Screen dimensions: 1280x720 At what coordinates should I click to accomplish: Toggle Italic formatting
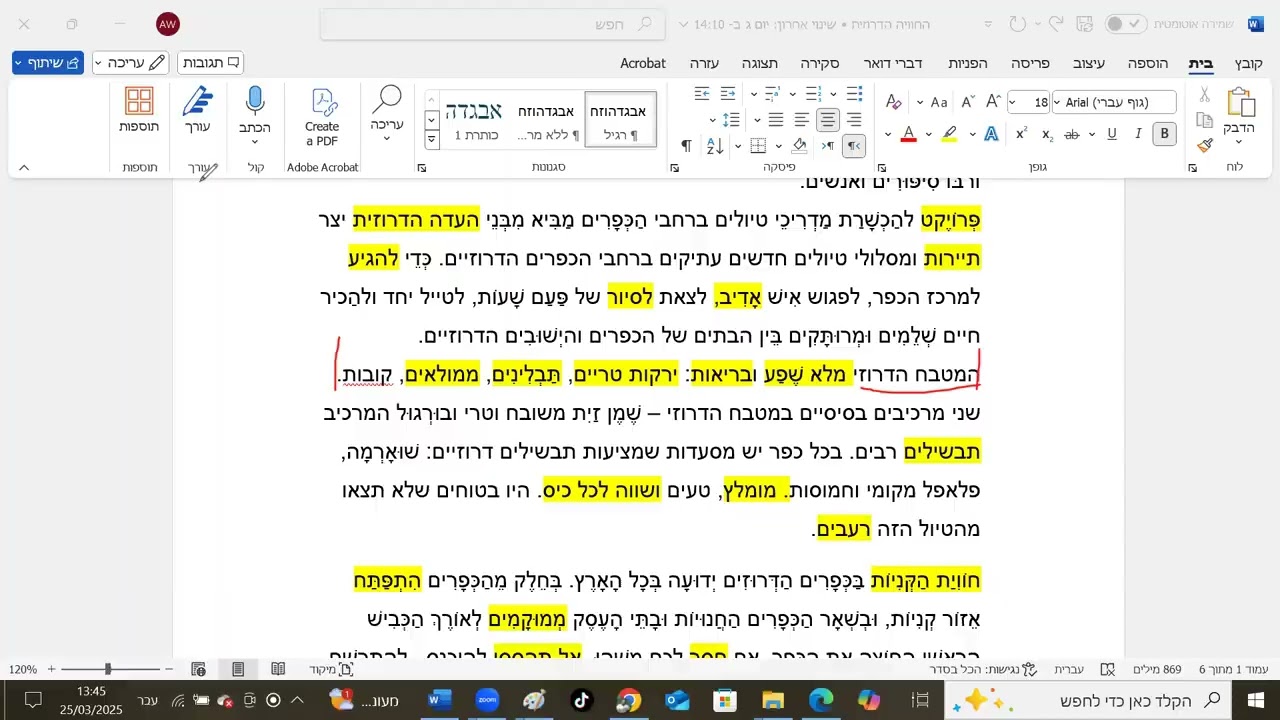pos(1138,134)
